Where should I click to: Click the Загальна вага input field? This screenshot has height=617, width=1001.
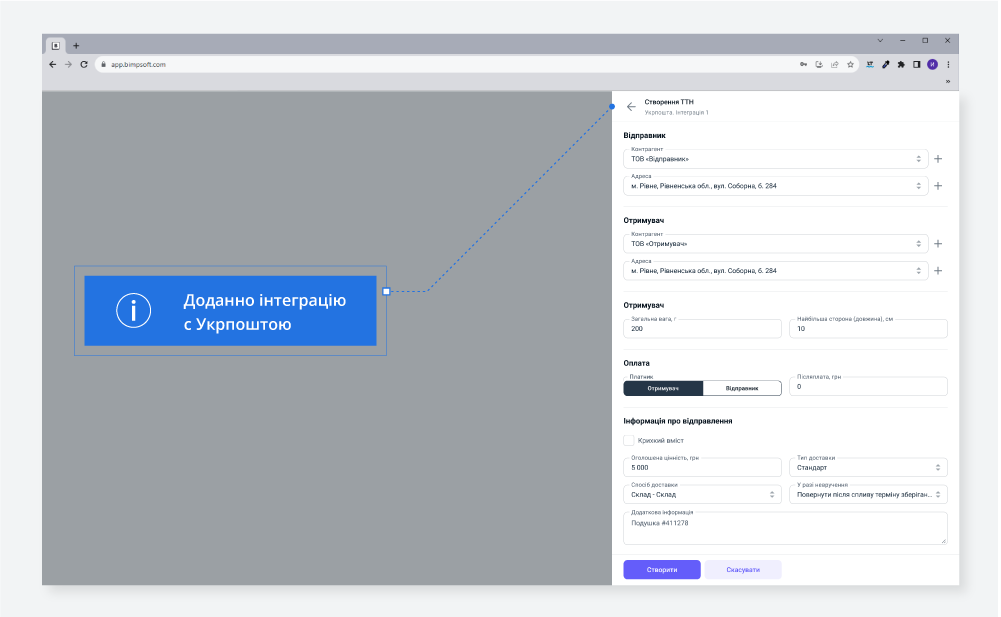pos(702,329)
